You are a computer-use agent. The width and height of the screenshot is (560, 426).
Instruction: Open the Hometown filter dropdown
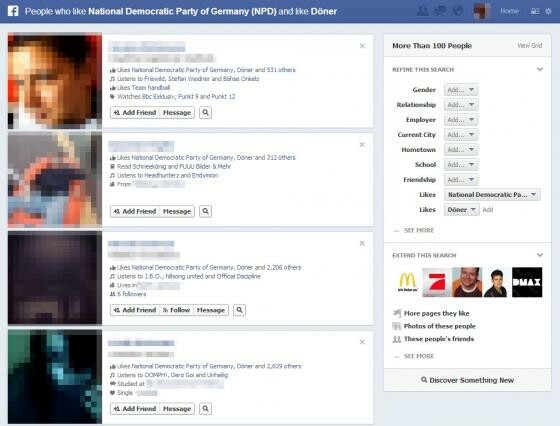[x=461, y=150]
